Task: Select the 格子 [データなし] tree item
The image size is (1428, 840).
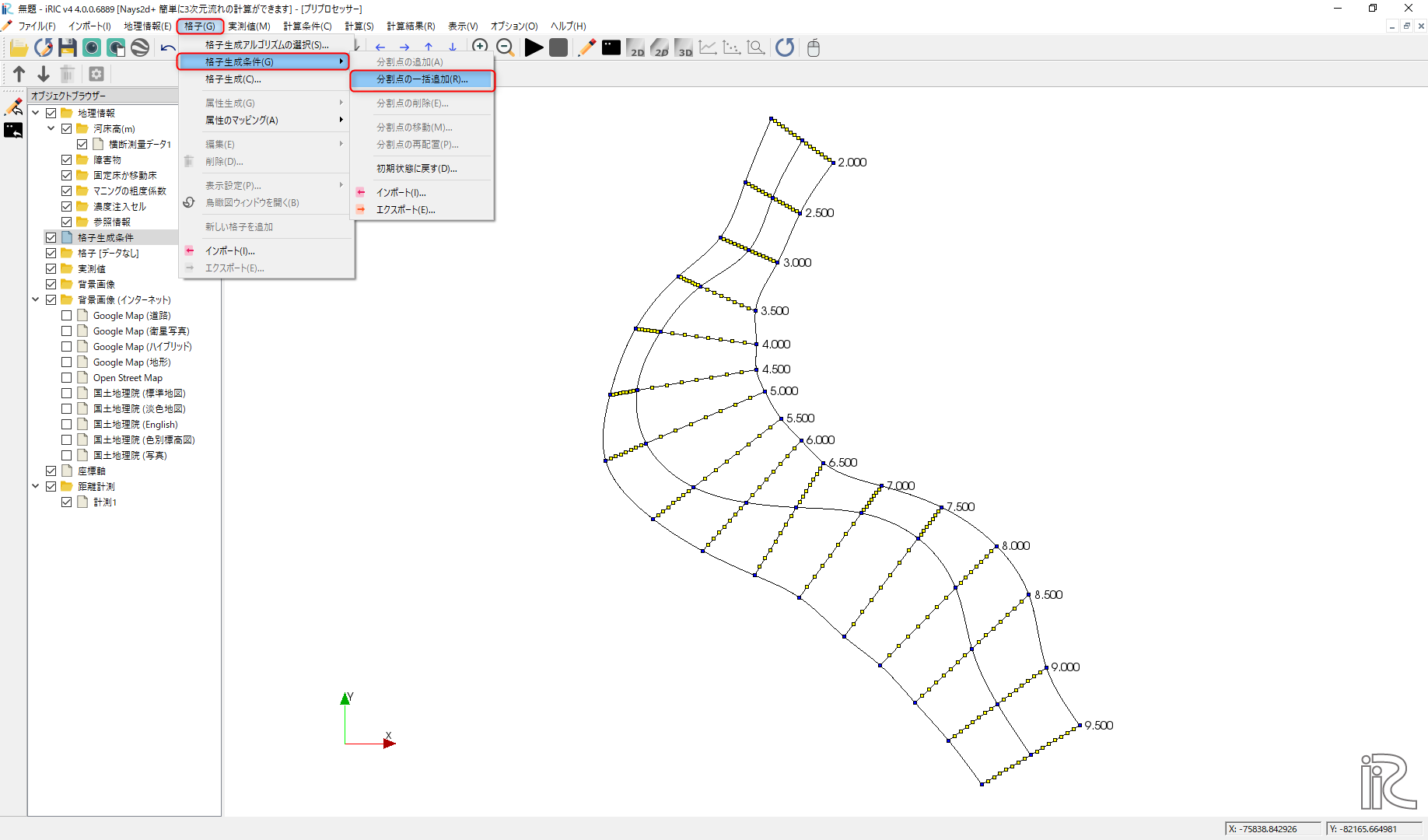Action: 108,253
